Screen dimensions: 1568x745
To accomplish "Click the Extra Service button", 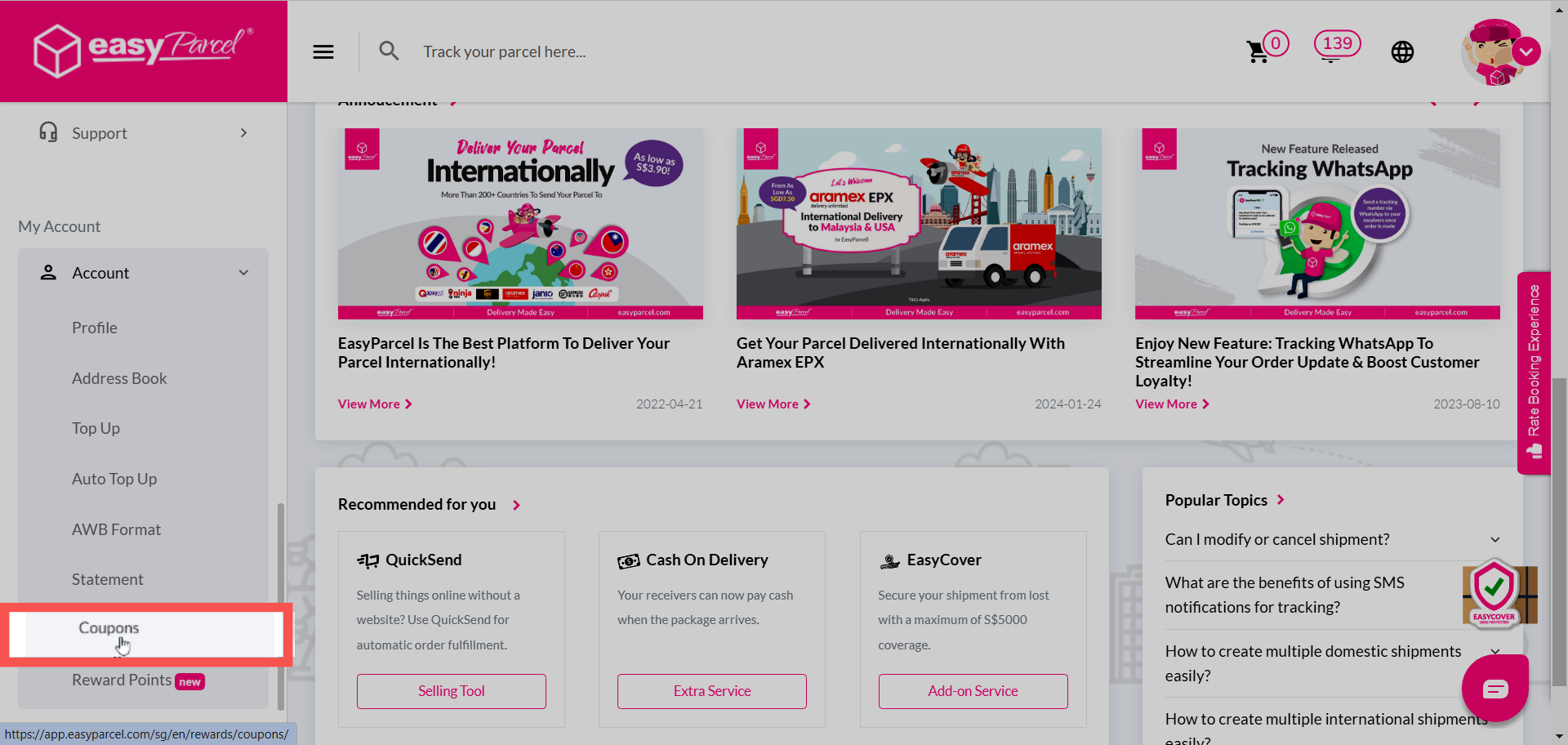I will tap(712, 691).
